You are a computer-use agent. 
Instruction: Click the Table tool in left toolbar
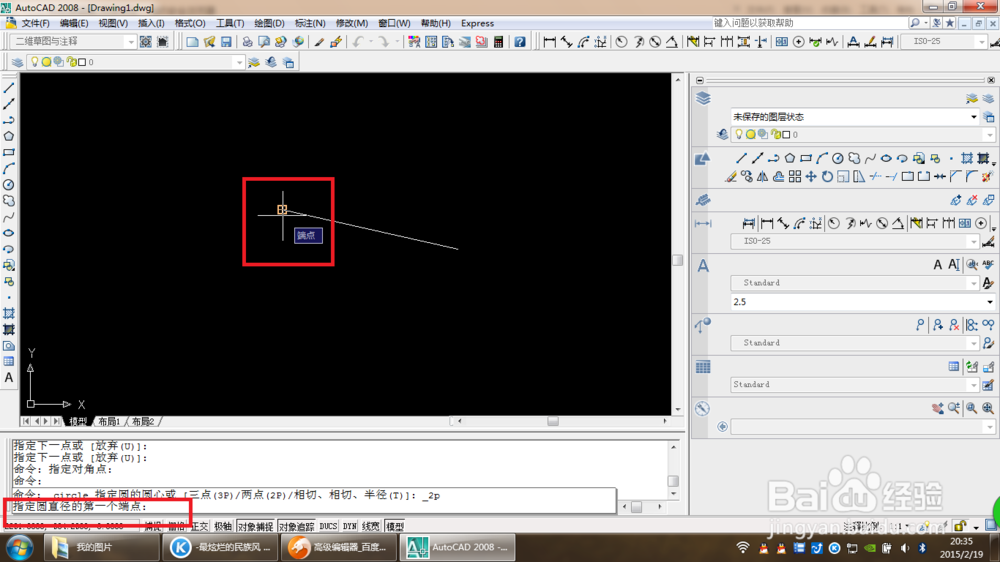pyautogui.click(x=9, y=362)
